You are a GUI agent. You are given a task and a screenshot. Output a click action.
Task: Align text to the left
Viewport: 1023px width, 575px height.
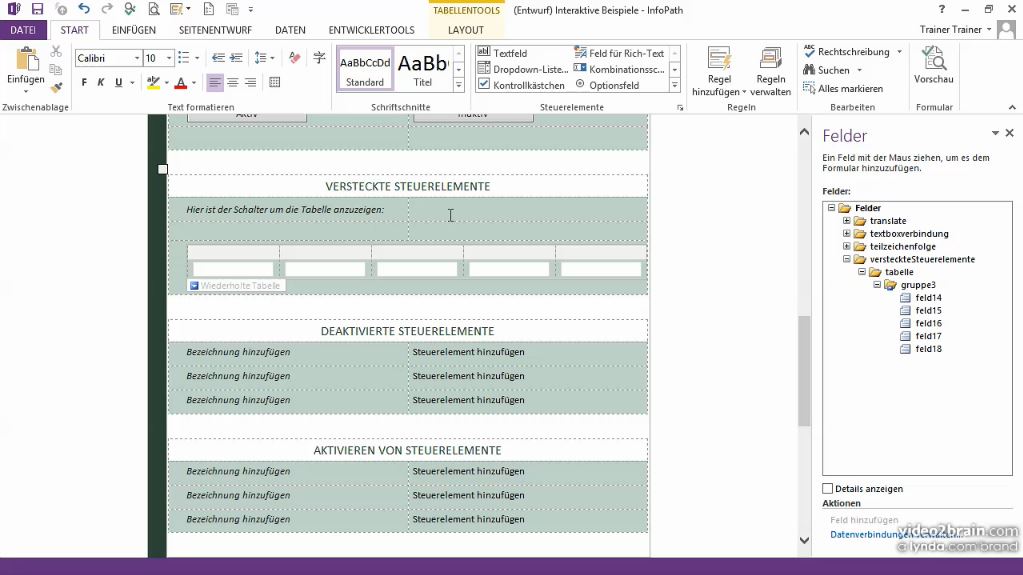pos(215,82)
